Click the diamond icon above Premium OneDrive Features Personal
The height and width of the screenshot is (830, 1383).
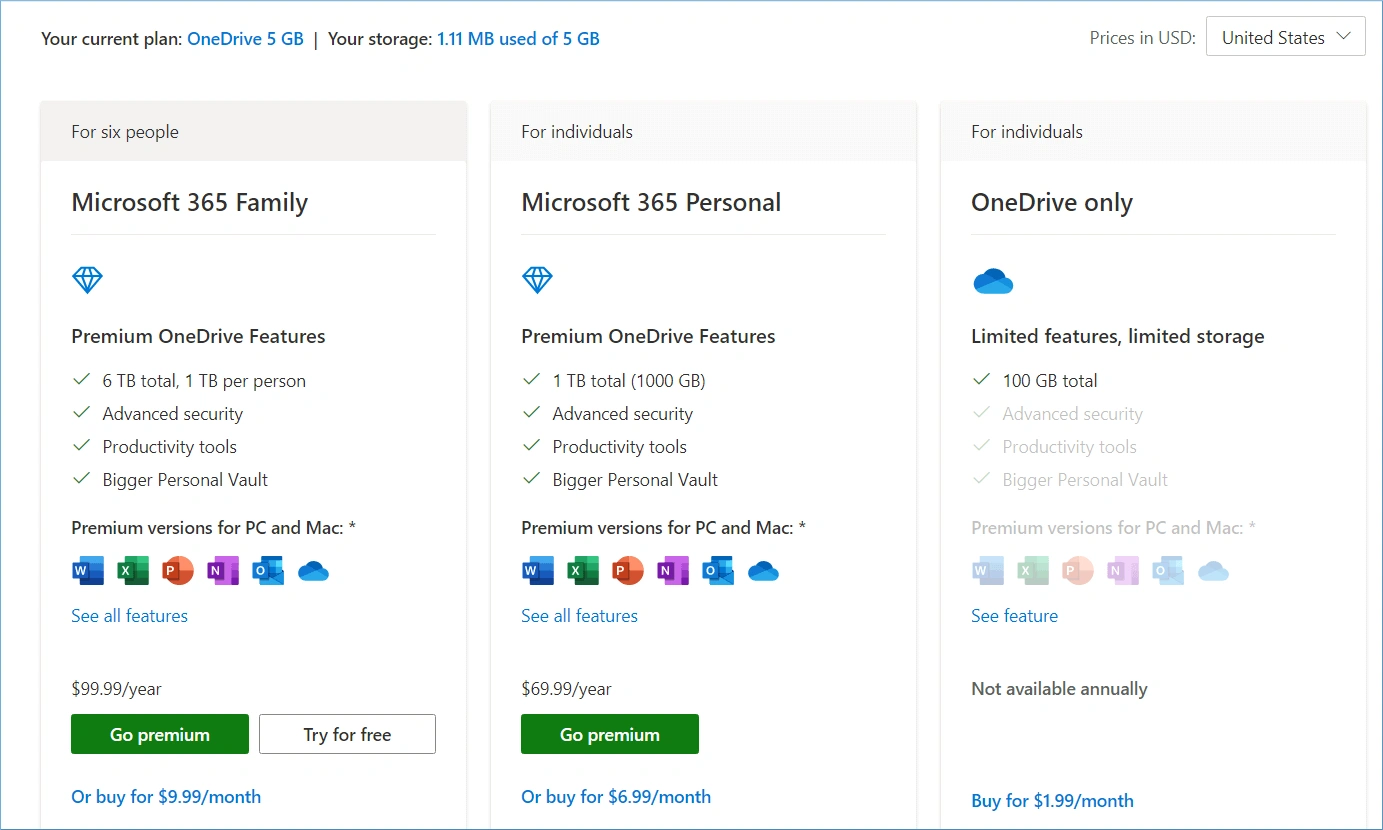point(537,279)
